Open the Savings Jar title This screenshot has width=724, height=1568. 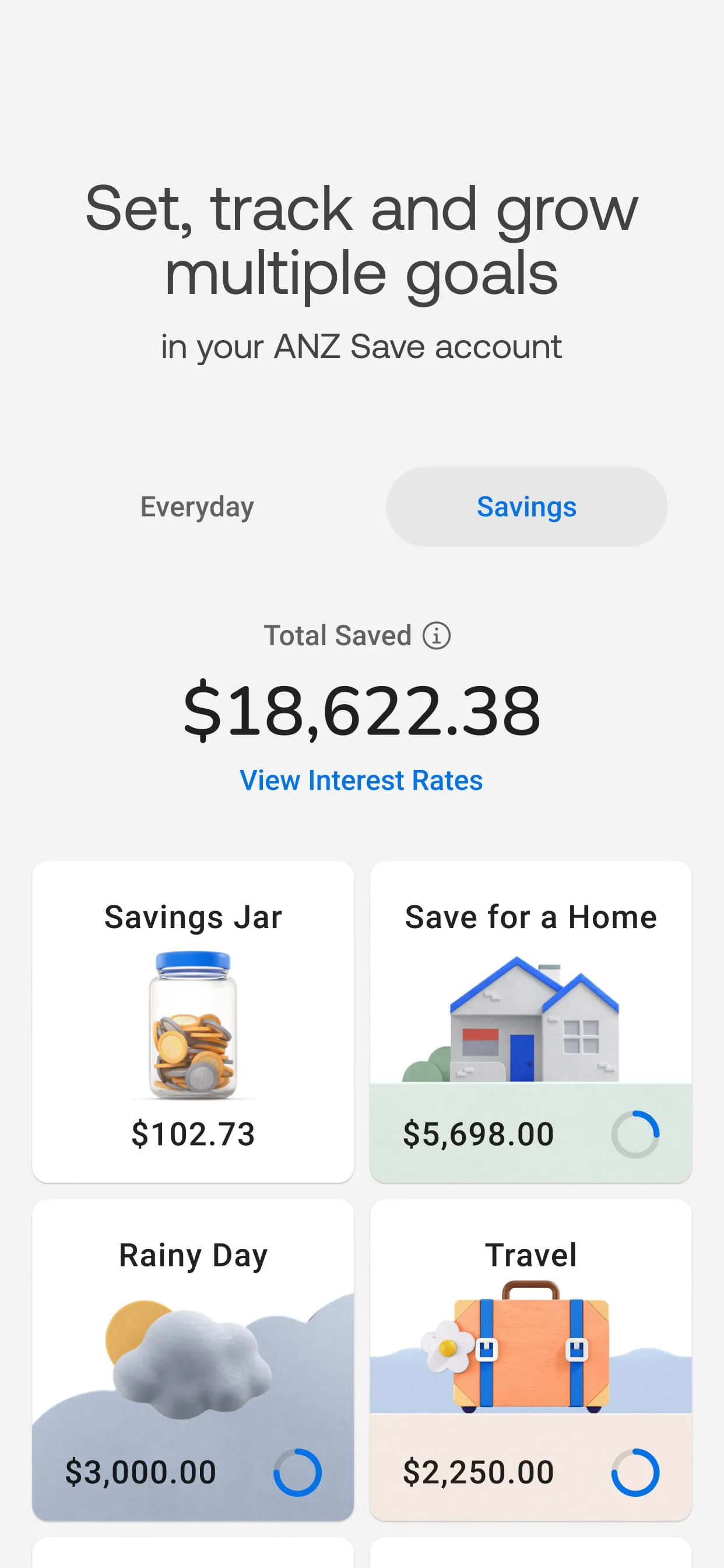[x=193, y=916]
